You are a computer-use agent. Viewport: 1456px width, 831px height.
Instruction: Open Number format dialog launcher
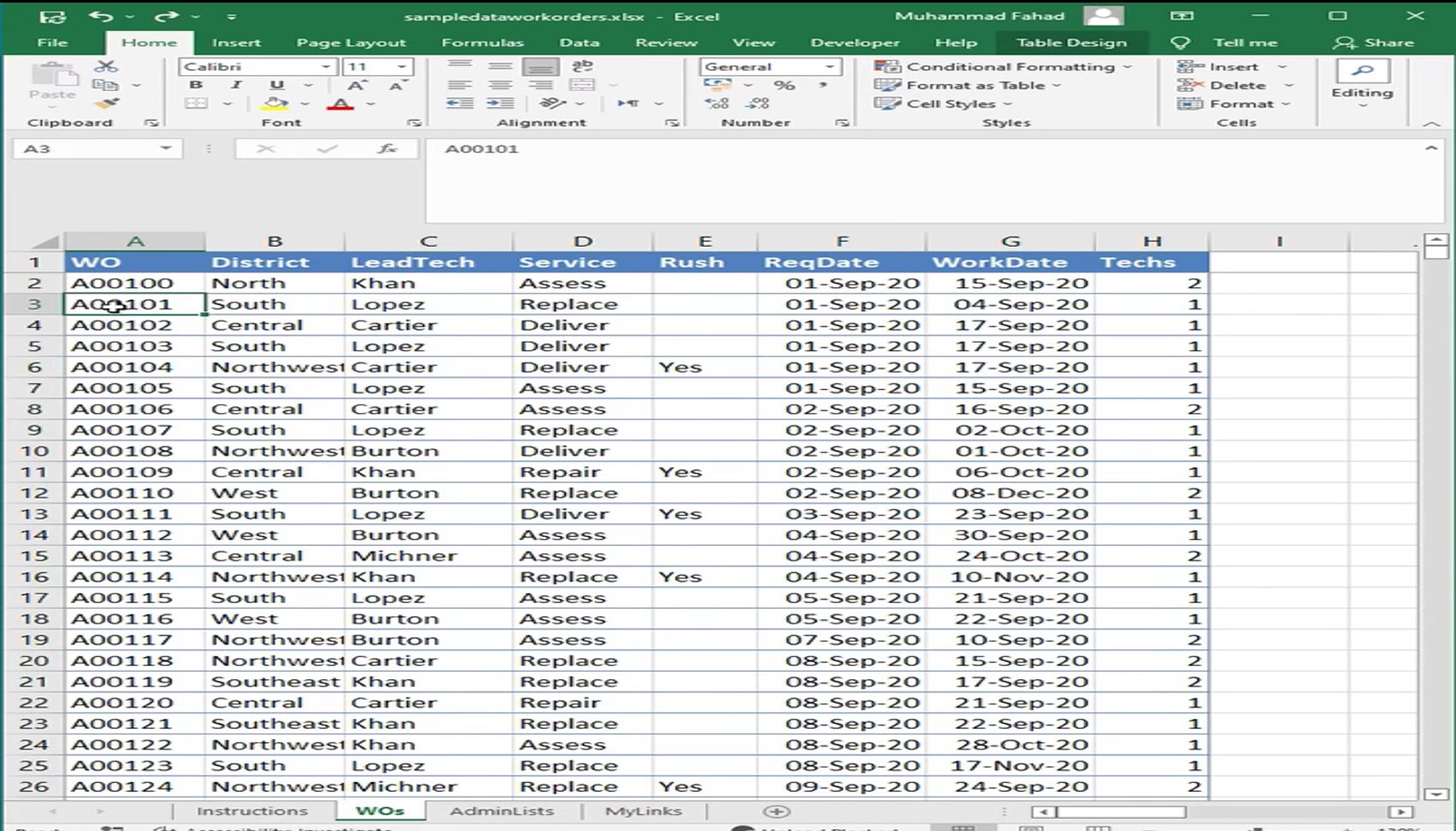pos(842,123)
